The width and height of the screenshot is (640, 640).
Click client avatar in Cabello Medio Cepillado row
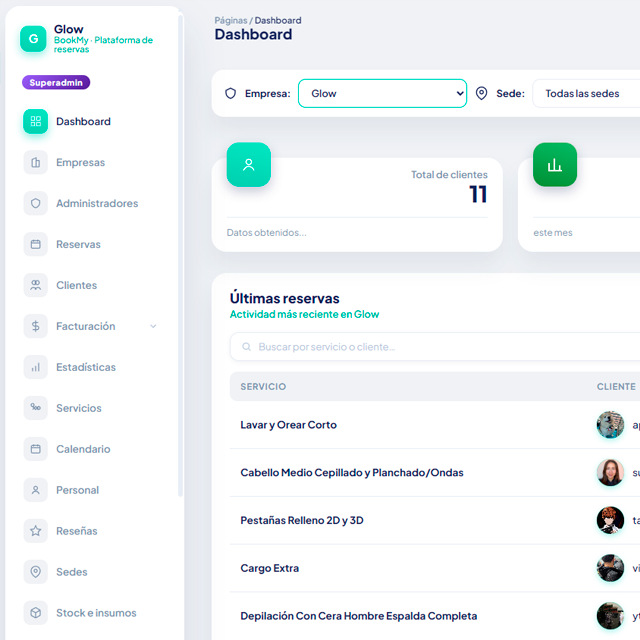point(610,473)
